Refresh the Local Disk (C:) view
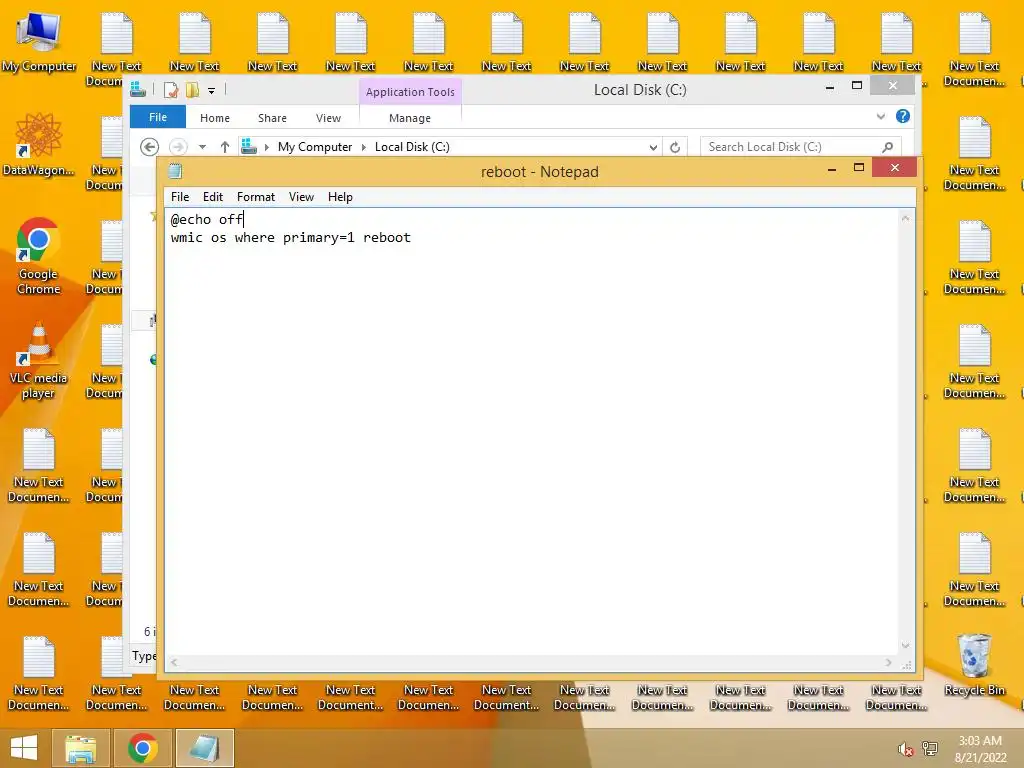The width and height of the screenshot is (1024, 768). [675, 147]
